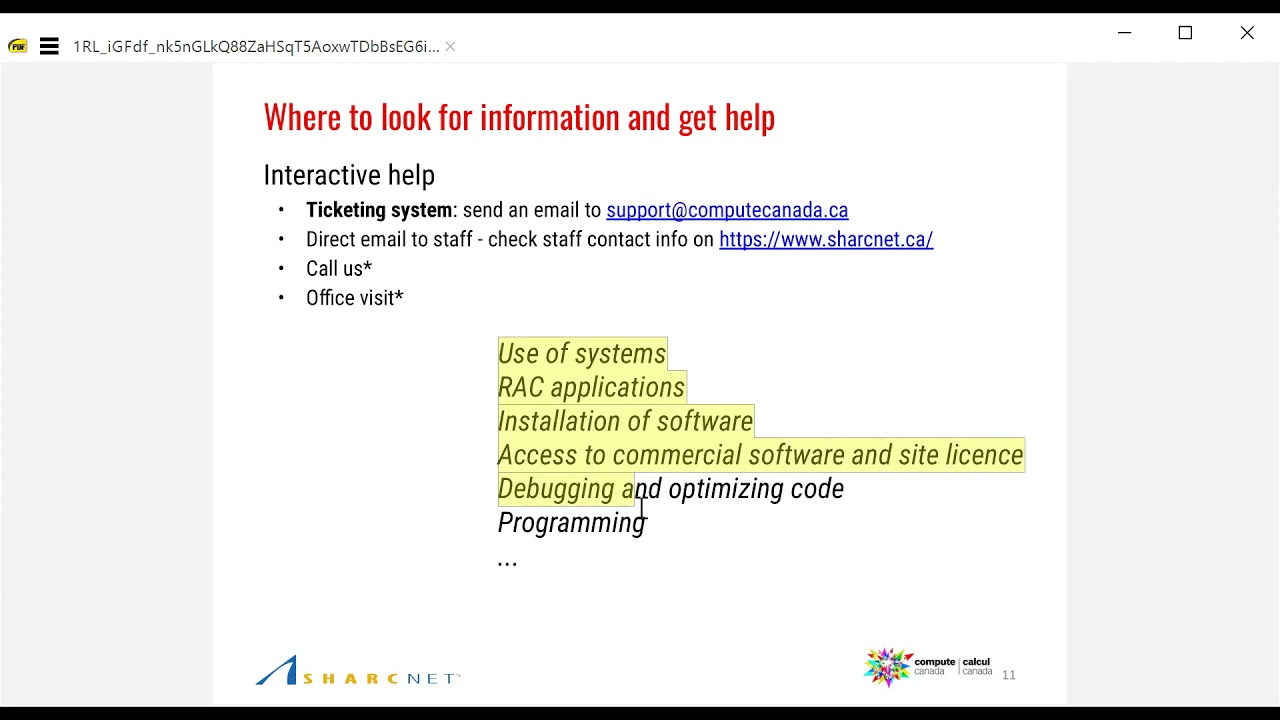The image size is (1280, 720).
Task: Click the 'Interactive help' heading
Action: [x=348, y=175]
